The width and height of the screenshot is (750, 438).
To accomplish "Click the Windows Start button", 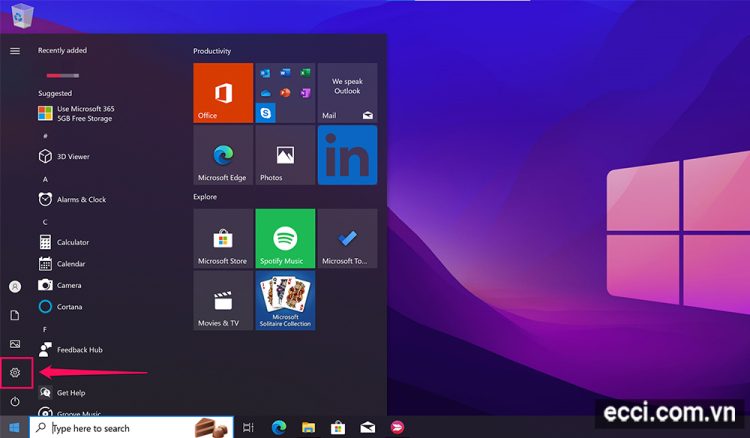I will coord(14,427).
